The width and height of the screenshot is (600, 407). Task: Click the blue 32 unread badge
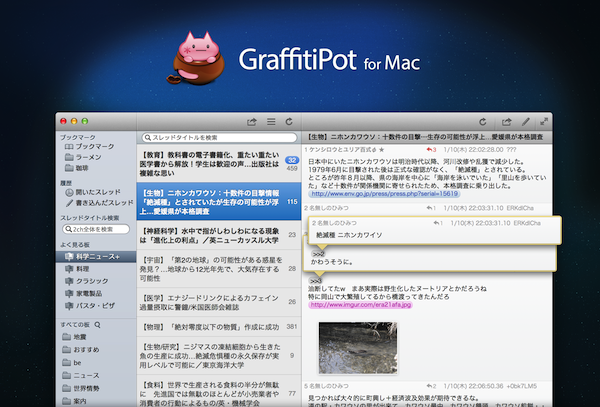point(292,160)
